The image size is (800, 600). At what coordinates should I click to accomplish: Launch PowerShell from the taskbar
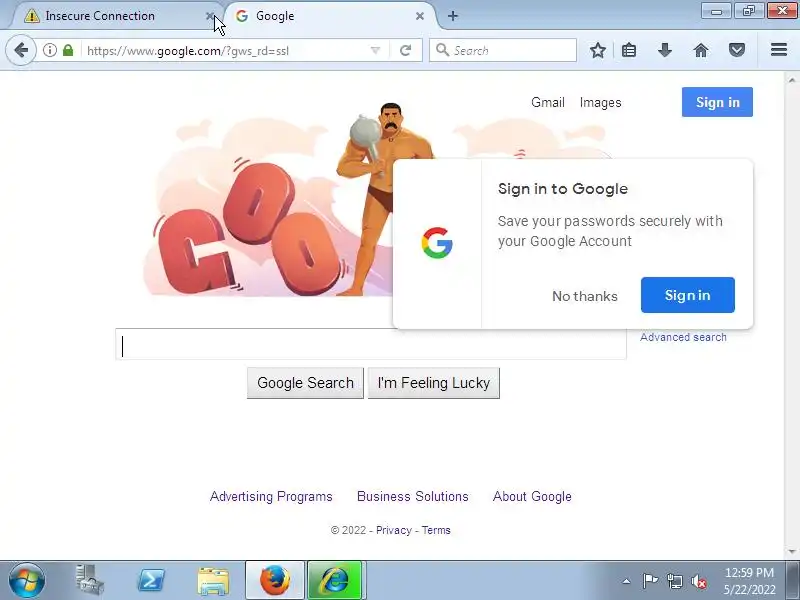point(152,581)
